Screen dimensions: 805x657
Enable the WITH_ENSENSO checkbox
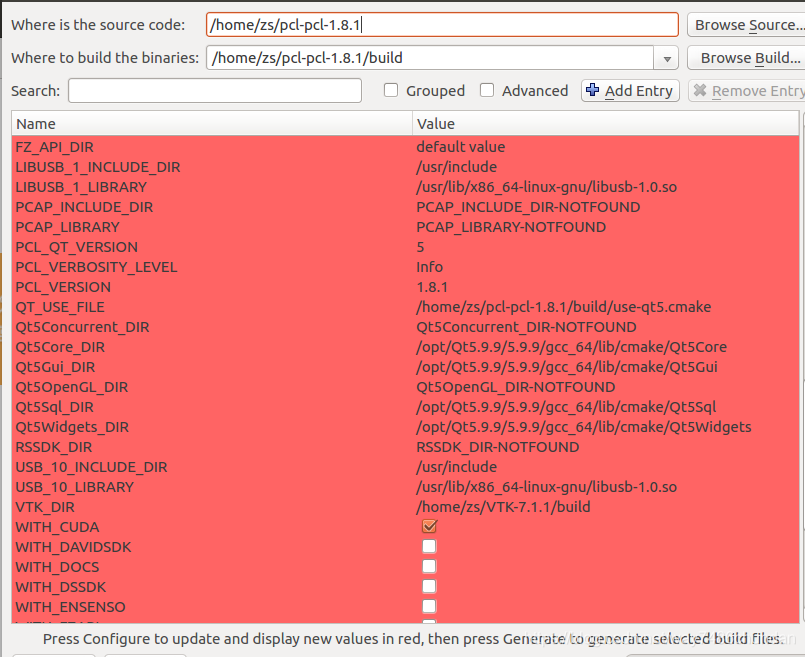pos(429,606)
